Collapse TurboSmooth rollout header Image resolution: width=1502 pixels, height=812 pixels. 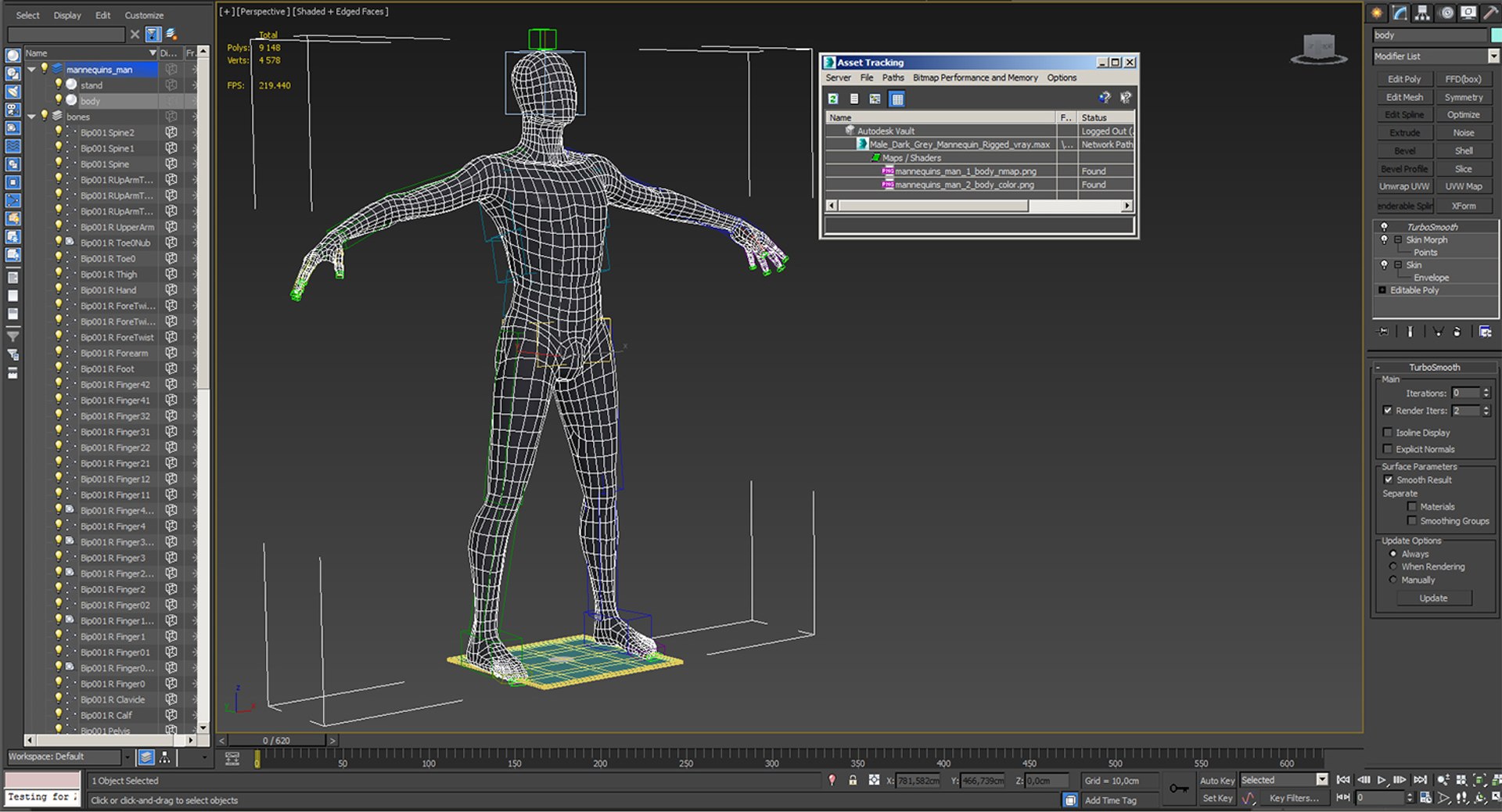[x=1434, y=367]
